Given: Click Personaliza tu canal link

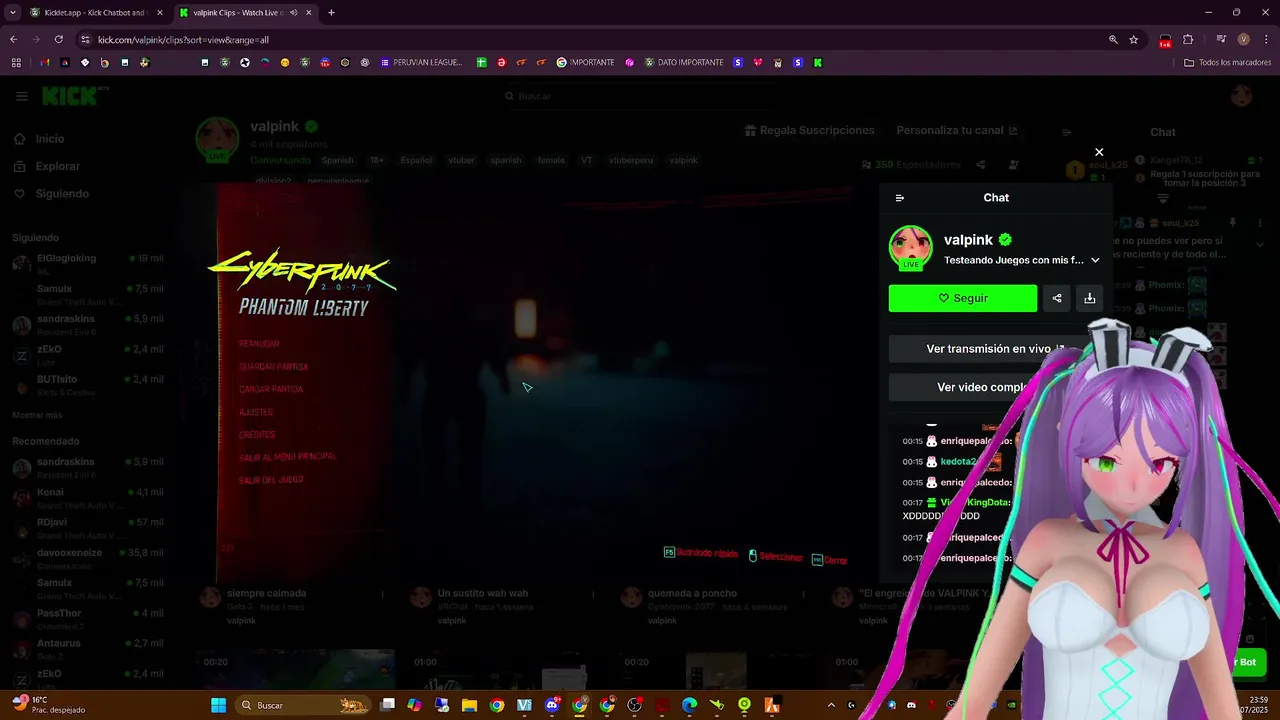Looking at the screenshot, I should (x=957, y=131).
